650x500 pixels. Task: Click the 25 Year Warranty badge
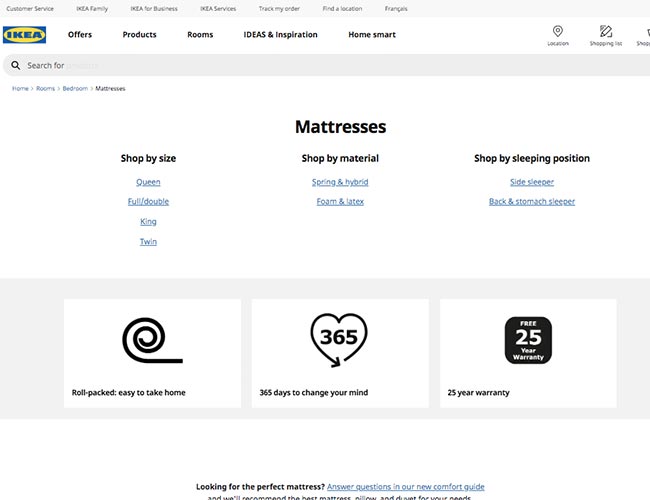pyautogui.click(x=528, y=340)
